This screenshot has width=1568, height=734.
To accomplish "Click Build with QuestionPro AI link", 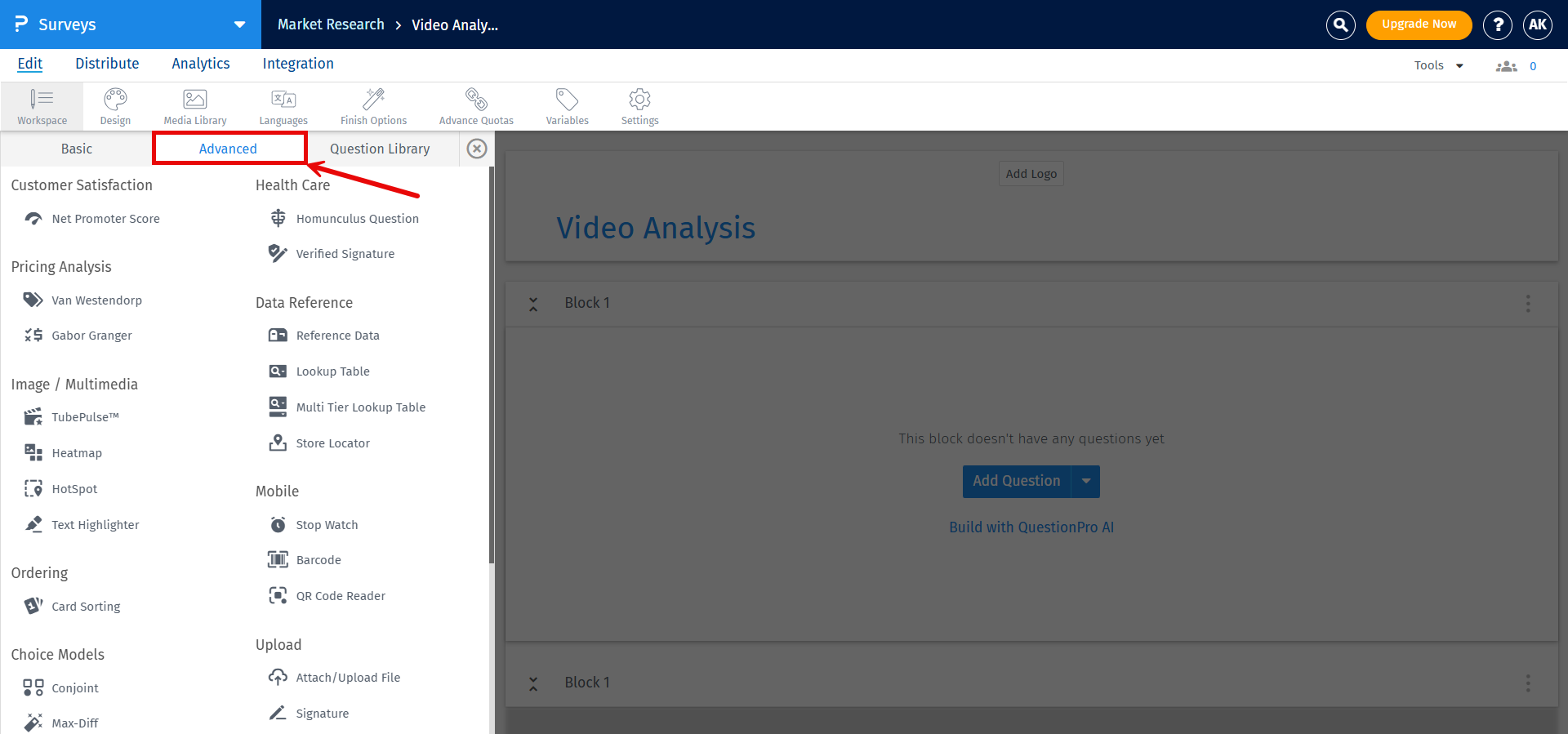I will [1031, 527].
